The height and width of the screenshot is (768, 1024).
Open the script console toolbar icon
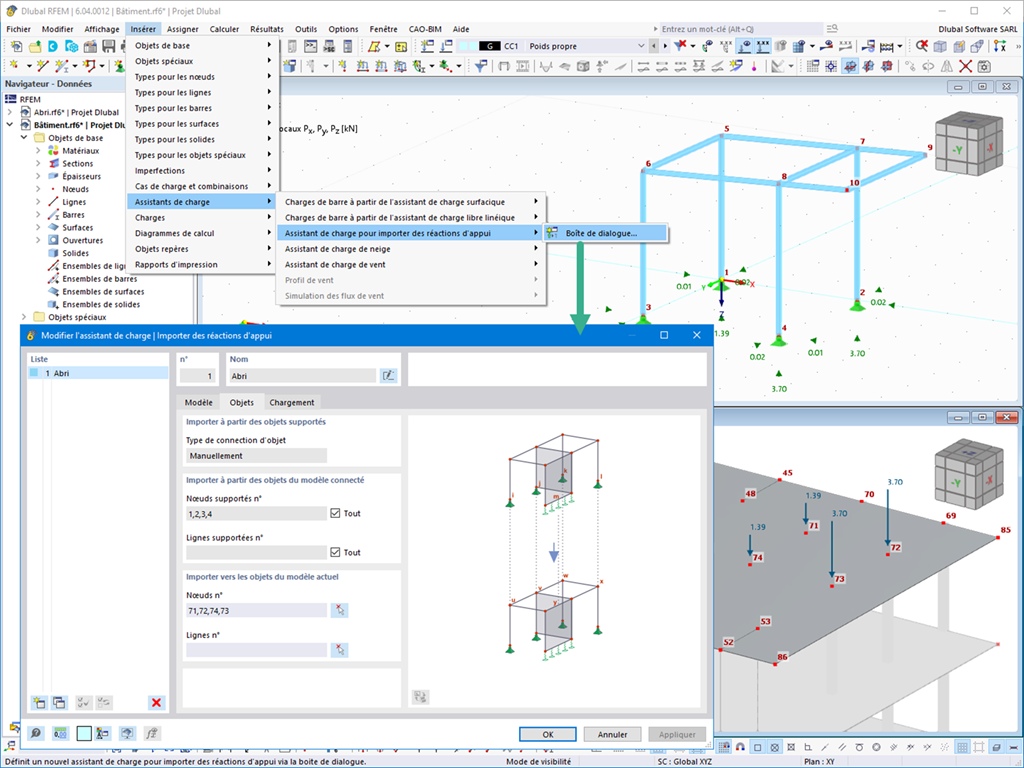(310, 46)
